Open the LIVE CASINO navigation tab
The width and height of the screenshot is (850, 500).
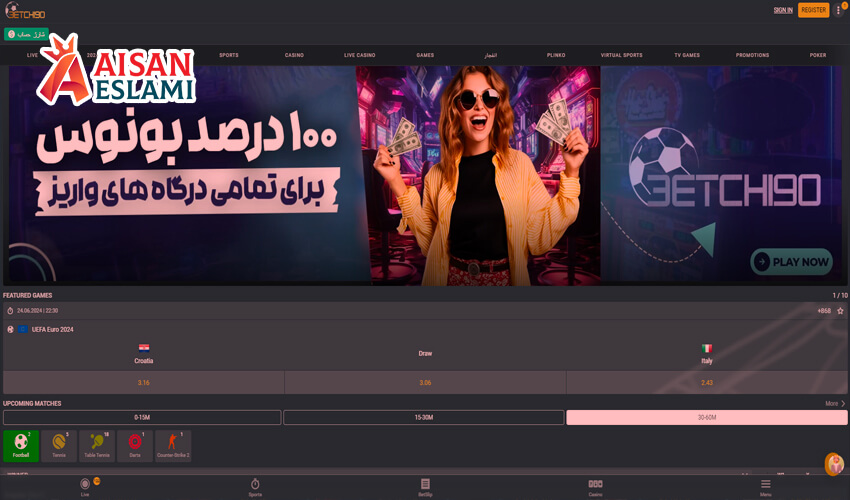pos(359,55)
